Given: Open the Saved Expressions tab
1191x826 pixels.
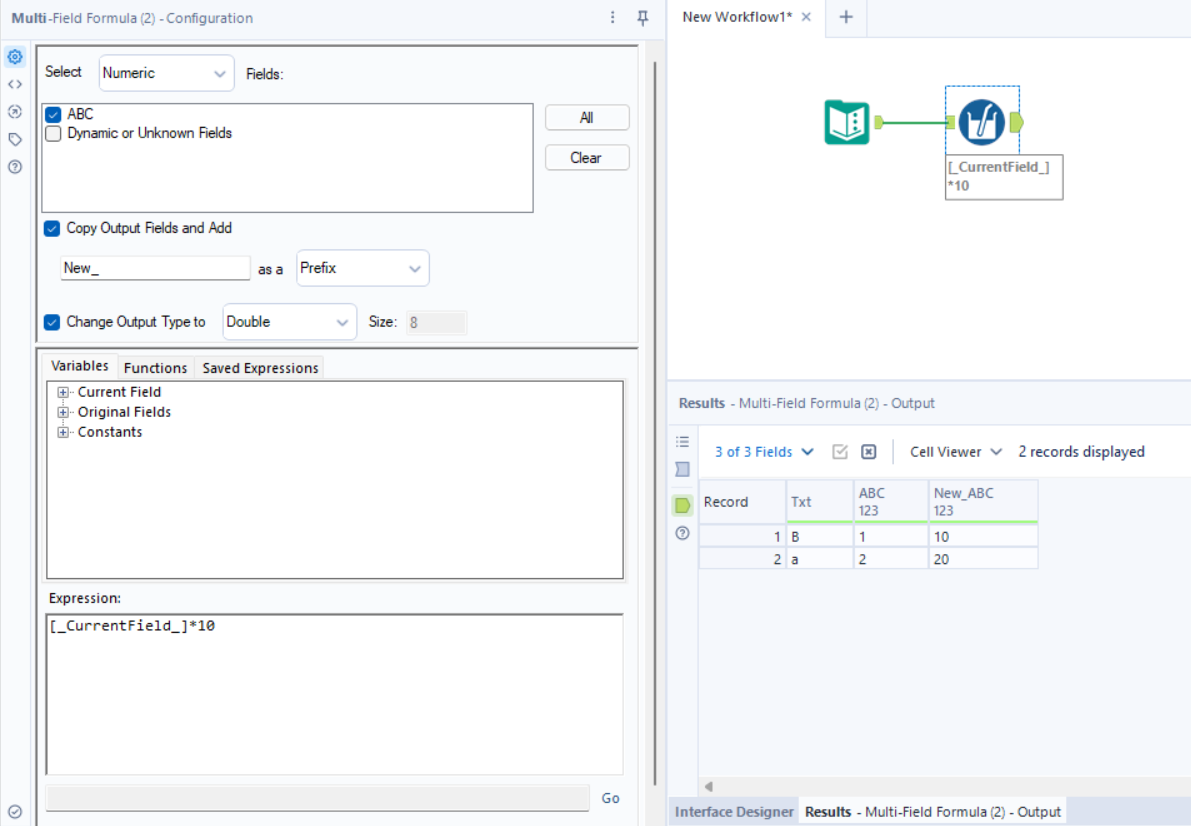Looking at the screenshot, I should point(259,367).
